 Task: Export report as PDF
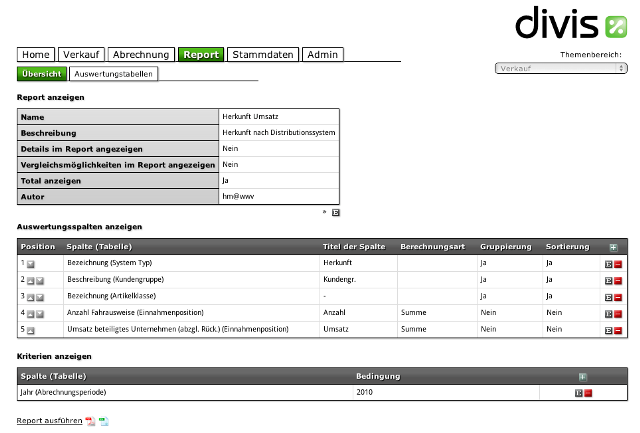click(x=89, y=421)
